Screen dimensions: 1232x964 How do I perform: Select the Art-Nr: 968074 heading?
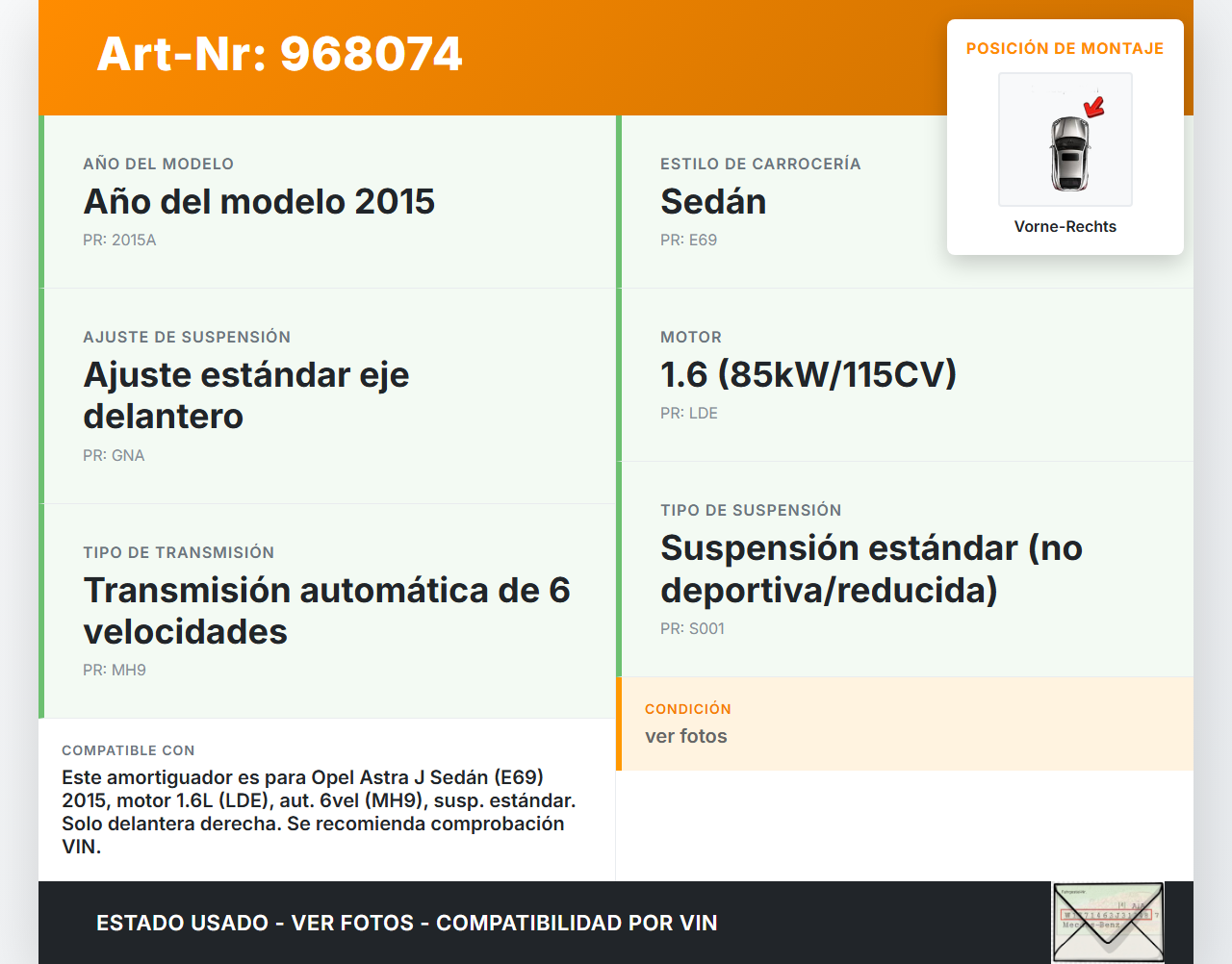click(x=280, y=54)
